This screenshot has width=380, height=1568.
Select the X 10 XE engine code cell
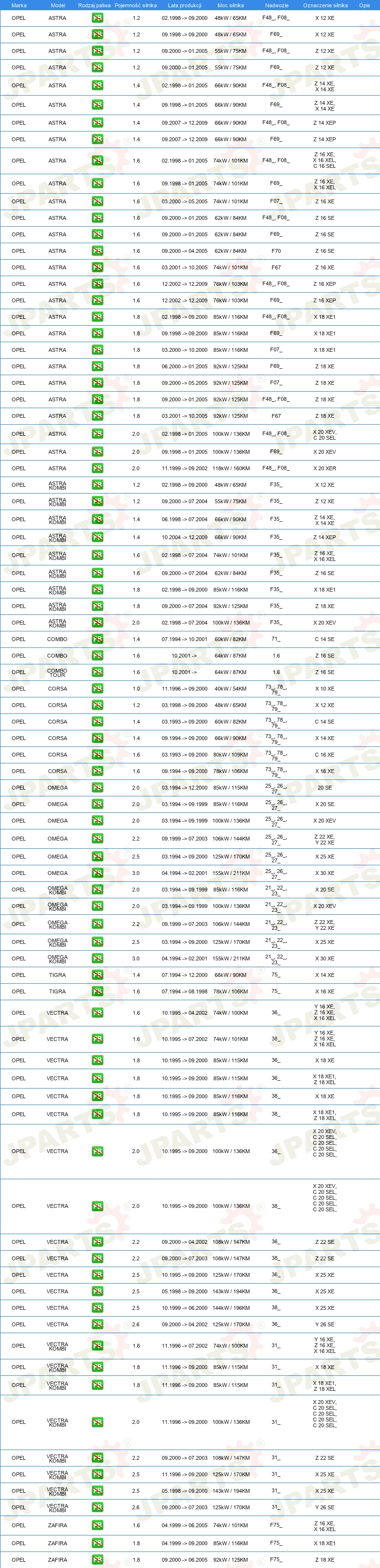[325, 689]
